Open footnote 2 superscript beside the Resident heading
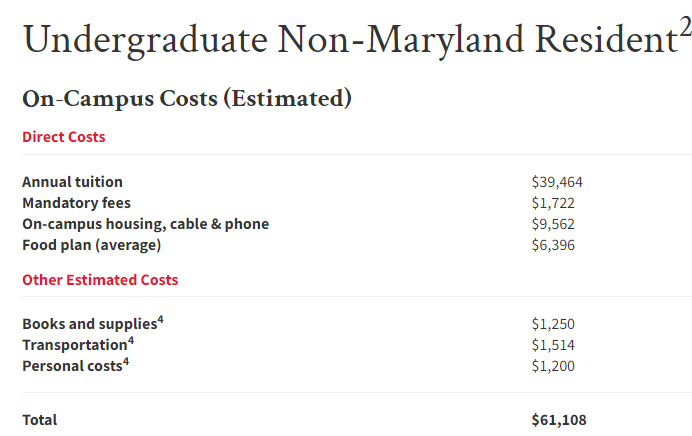 685,27
